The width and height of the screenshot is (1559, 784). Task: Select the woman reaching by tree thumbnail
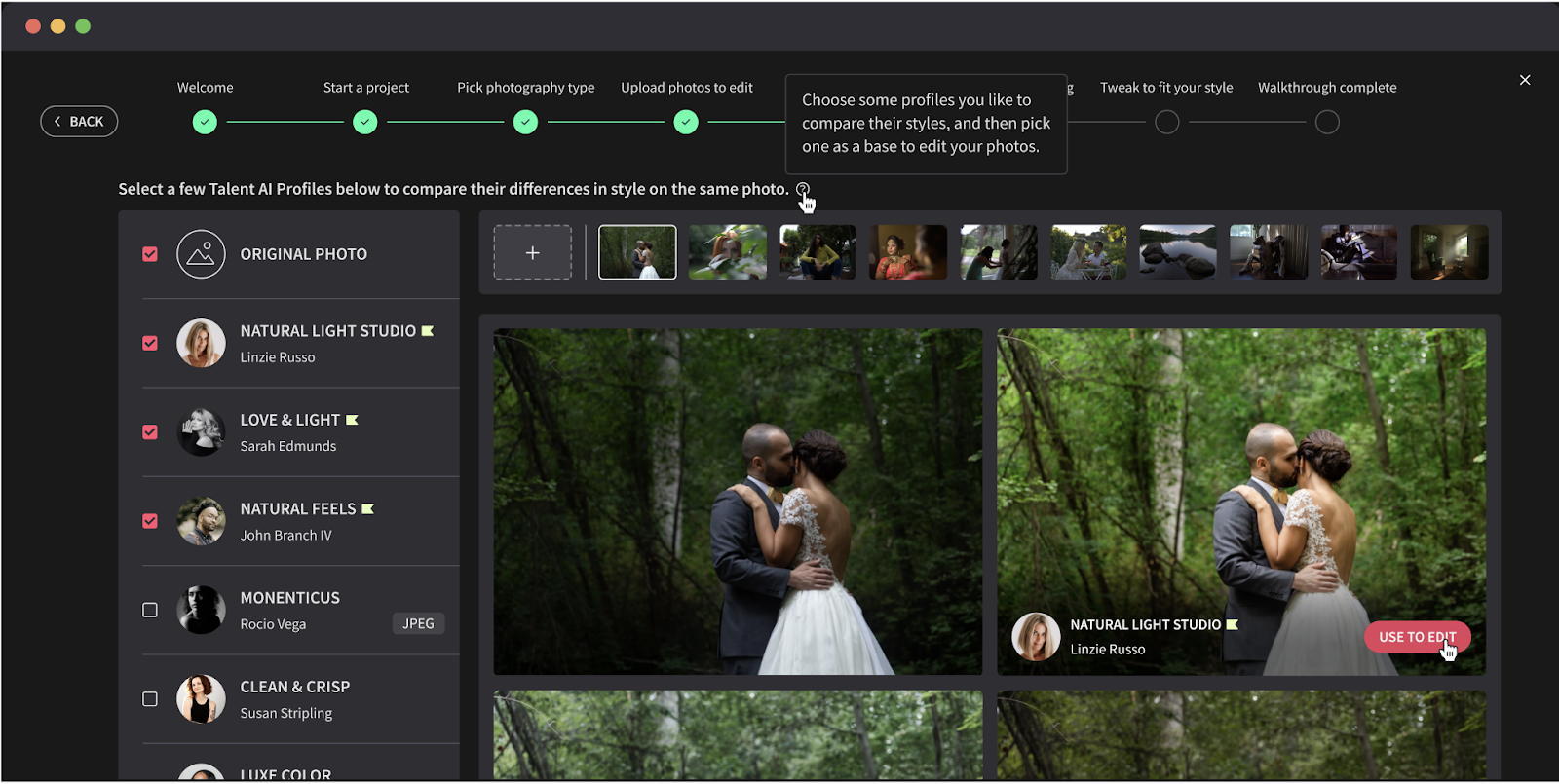click(999, 252)
